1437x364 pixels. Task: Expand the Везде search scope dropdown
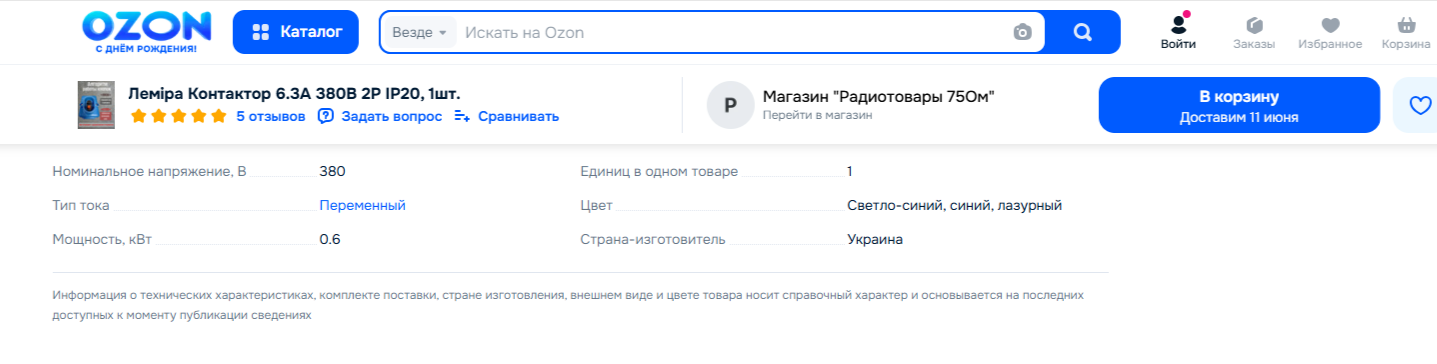coord(419,33)
